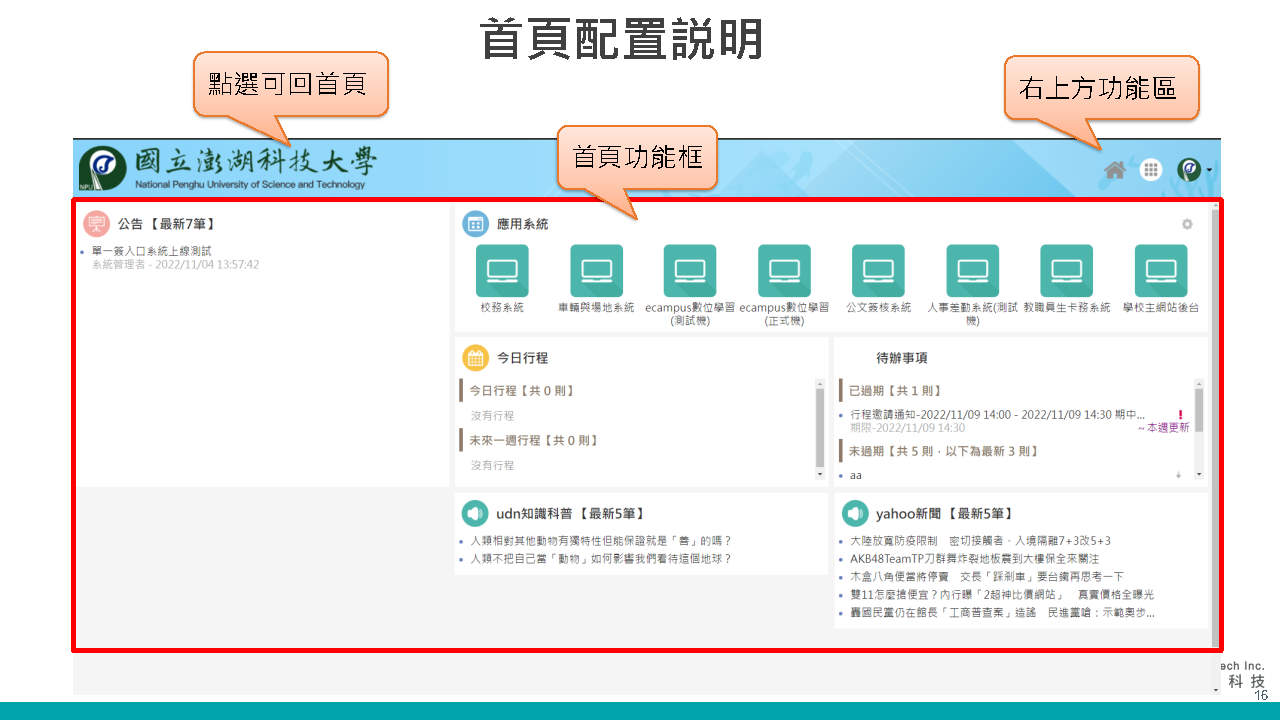
Task: Open the 行程邀請通知 overdue item
Action: pos(997,414)
